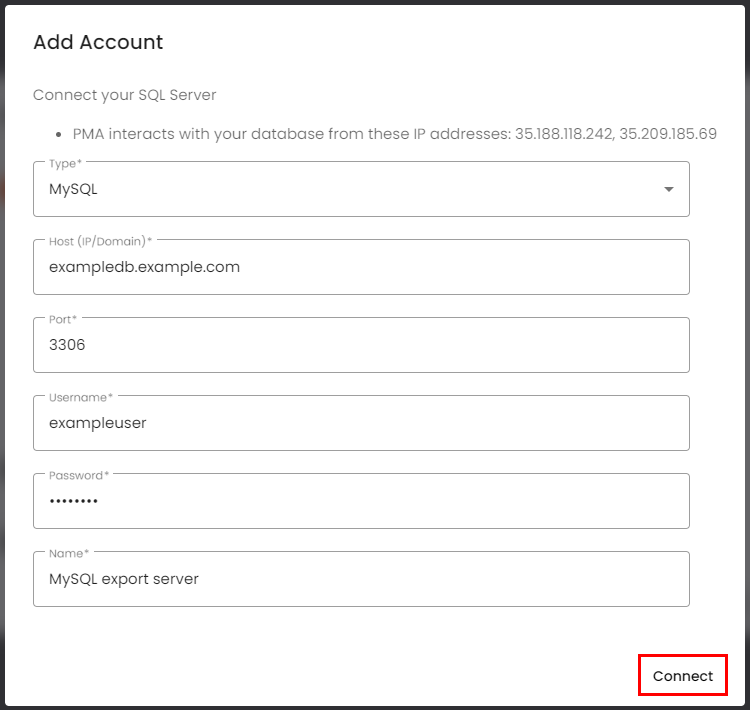This screenshot has width=750, height=710.
Task: Click the 'Add Account' dialog title
Action: [x=98, y=42]
